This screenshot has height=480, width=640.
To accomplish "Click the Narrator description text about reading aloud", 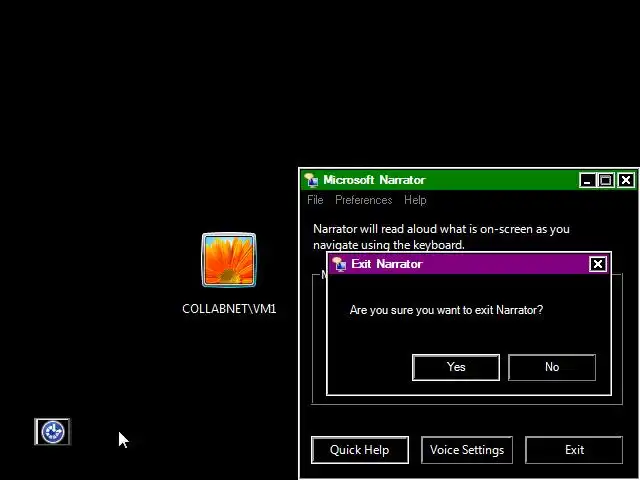I will (441, 237).
